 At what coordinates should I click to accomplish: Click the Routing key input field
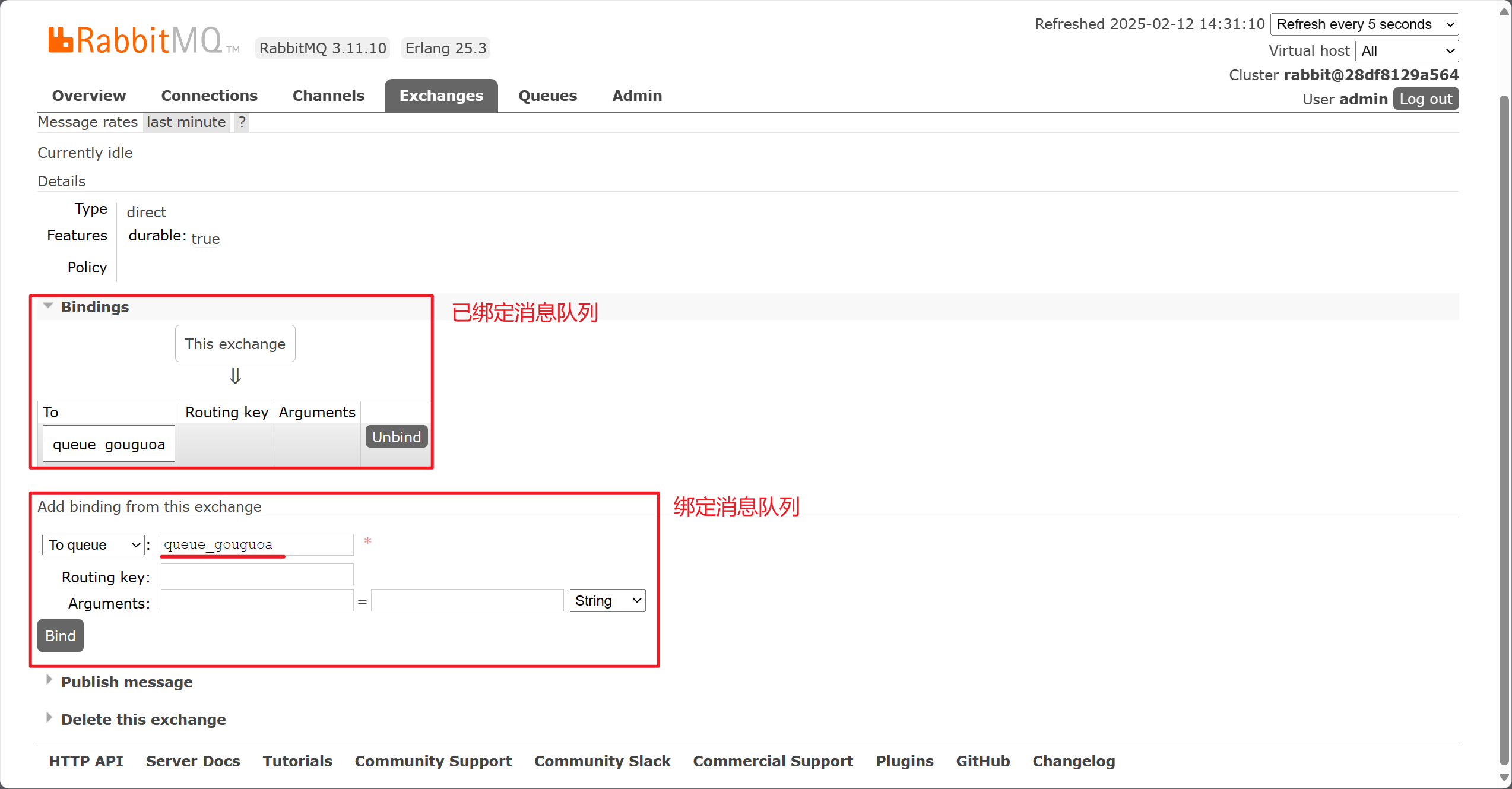coord(257,575)
